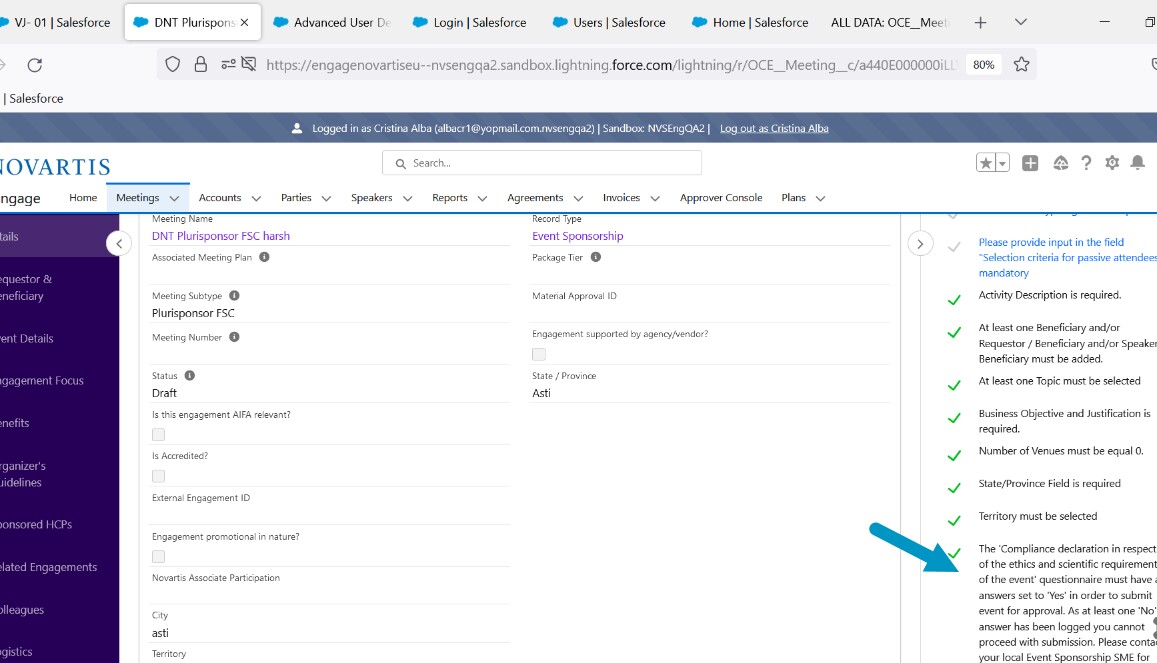
Task: Open the Help question mark icon
Action: click(x=1086, y=163)
